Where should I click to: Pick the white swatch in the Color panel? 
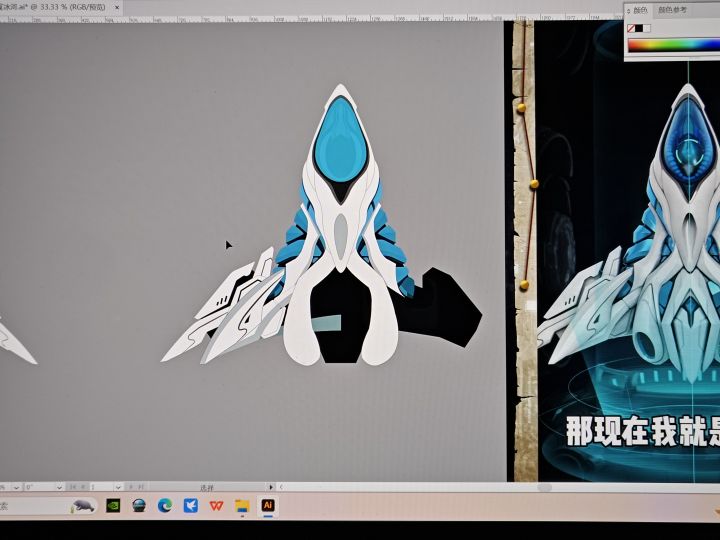[x=647, y=28]
